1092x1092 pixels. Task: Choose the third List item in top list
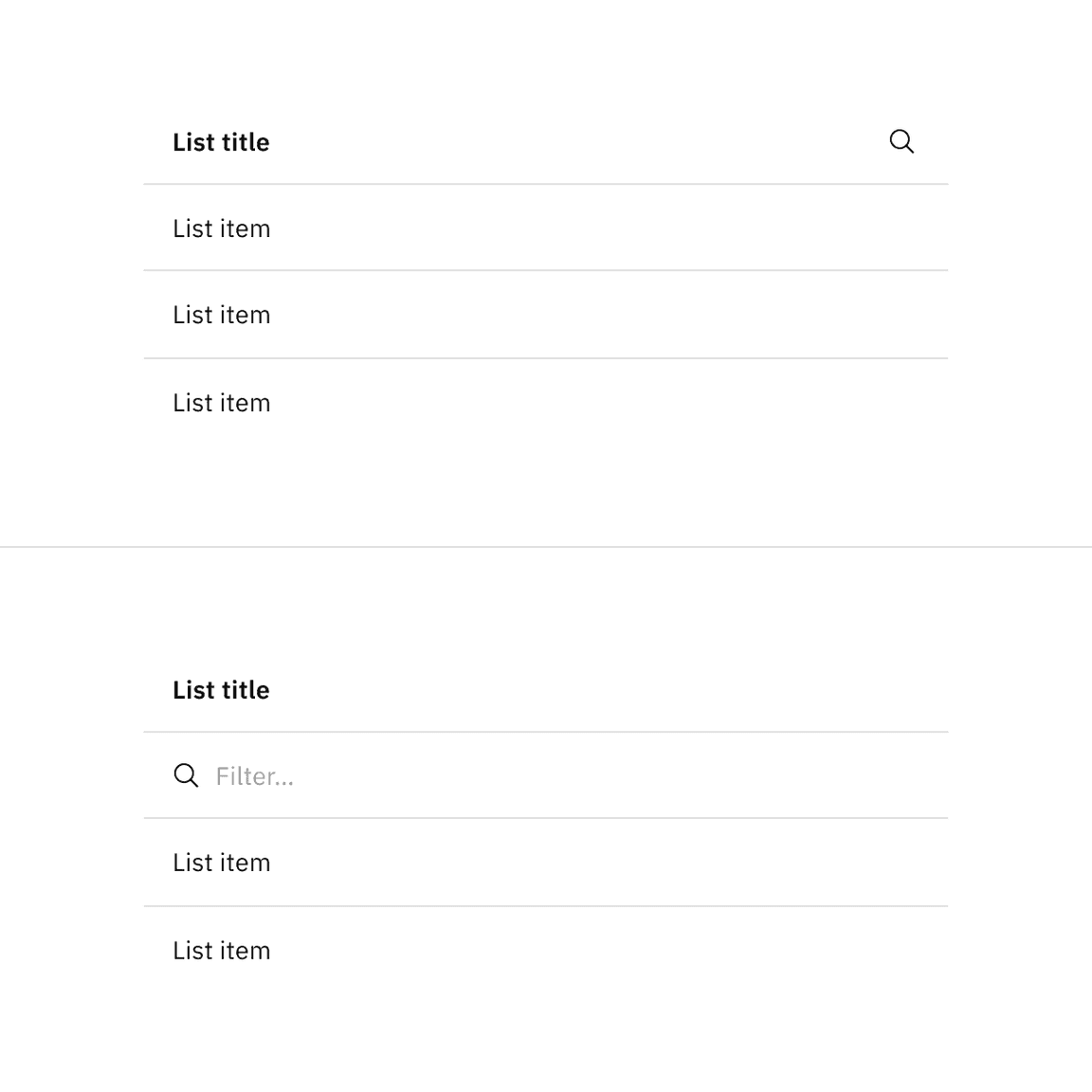[x=221, y=402]
